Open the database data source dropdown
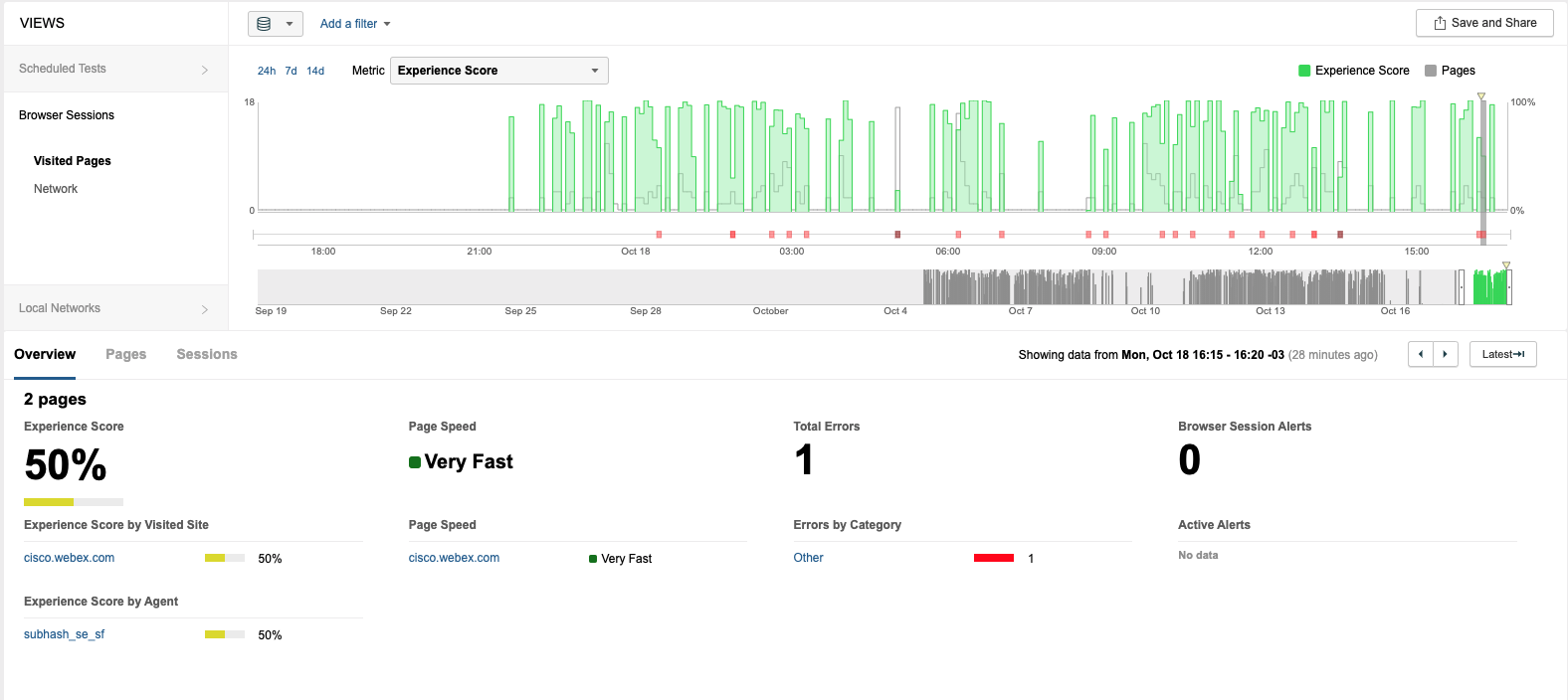The height and width of the screenshot is (700, 1568). tap(275, 24)
